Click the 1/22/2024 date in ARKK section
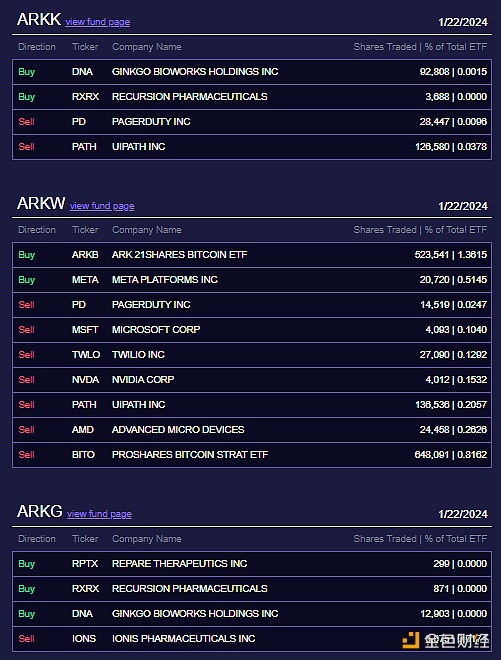501x660 pixels. coord(463,22)
